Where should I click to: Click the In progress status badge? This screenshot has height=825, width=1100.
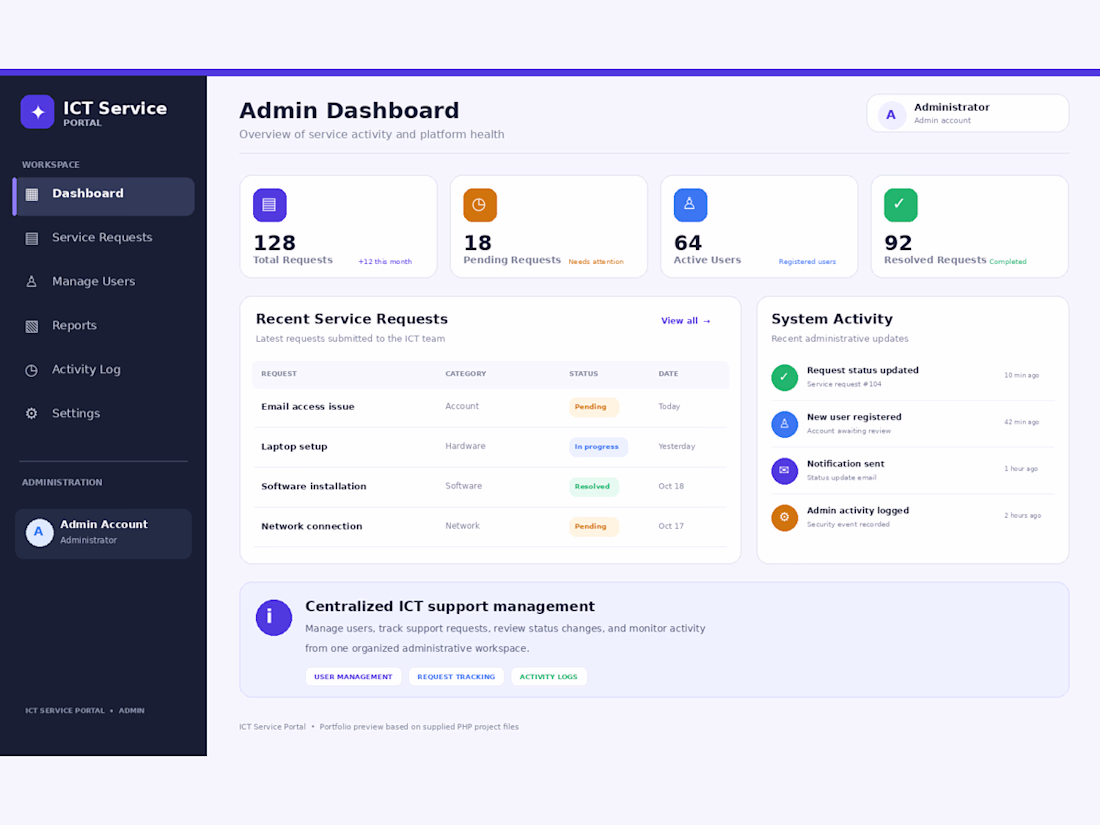[x=598, y=447]
